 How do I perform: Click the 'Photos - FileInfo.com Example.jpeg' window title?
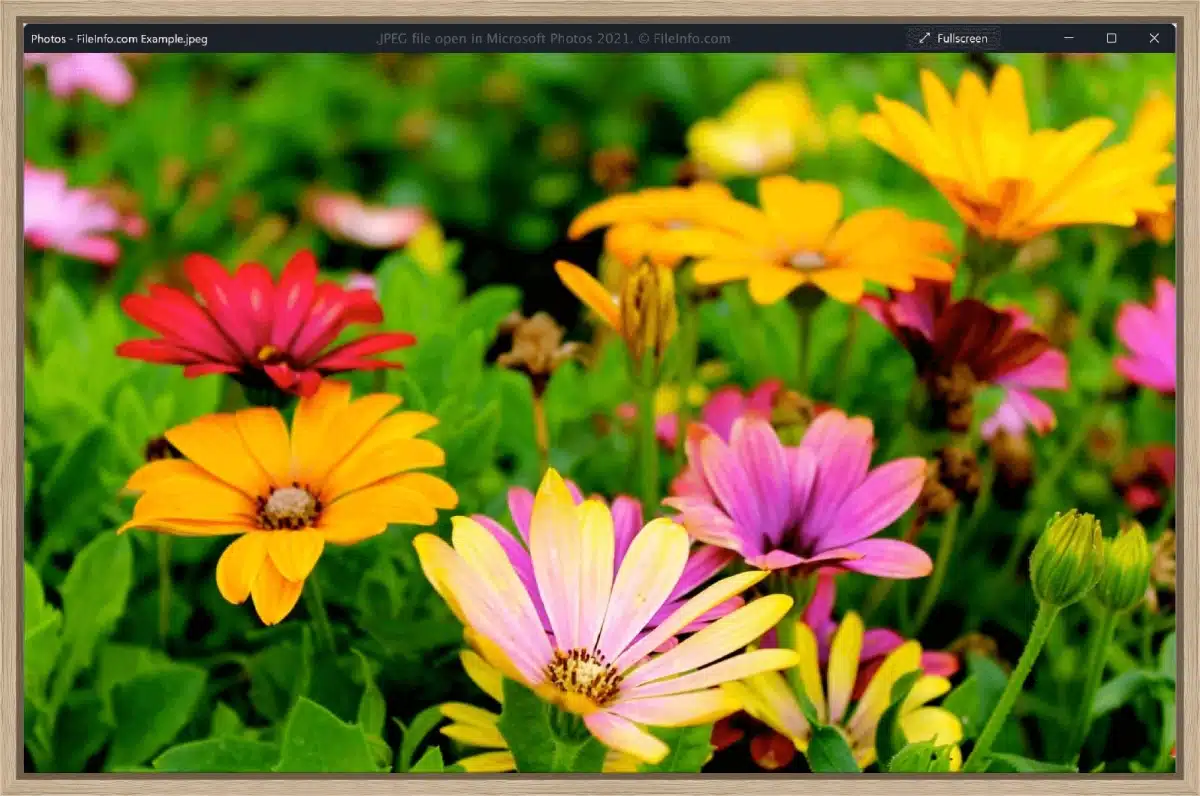pos(119,39)
